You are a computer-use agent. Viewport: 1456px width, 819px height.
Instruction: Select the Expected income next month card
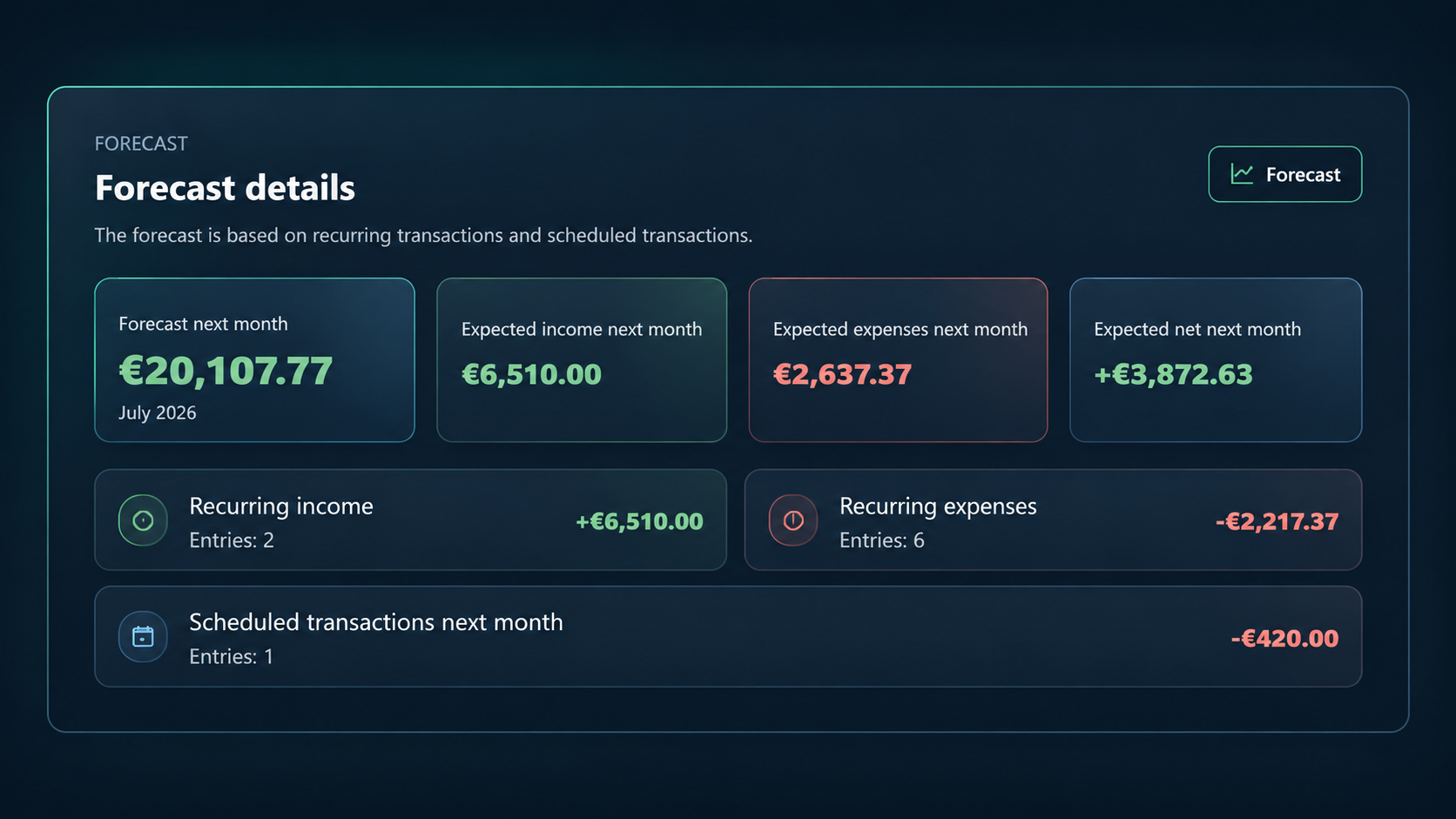pyautogui.click(x=582, y=360)
